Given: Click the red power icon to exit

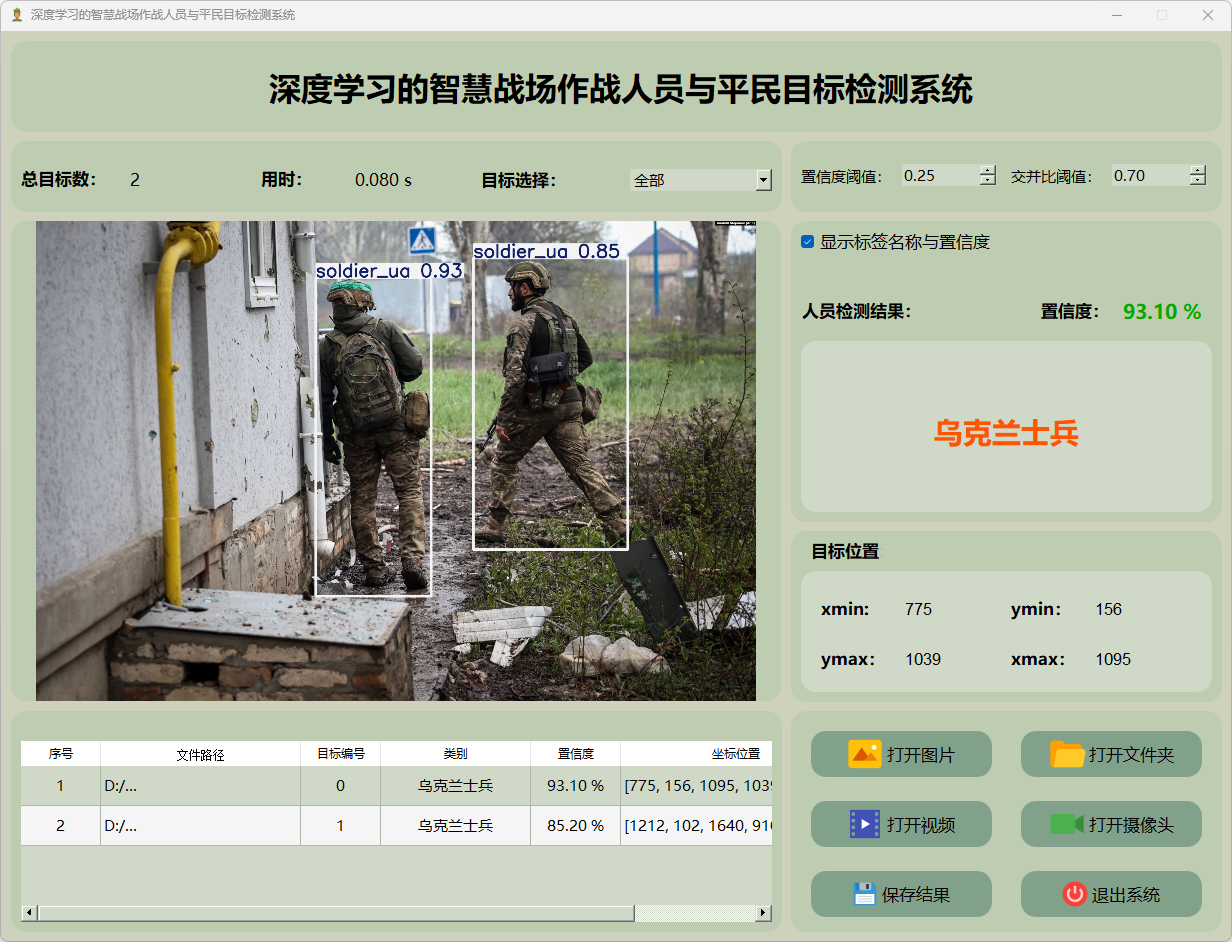Looking at the screenshot, I should click(x=1074, y=894).
